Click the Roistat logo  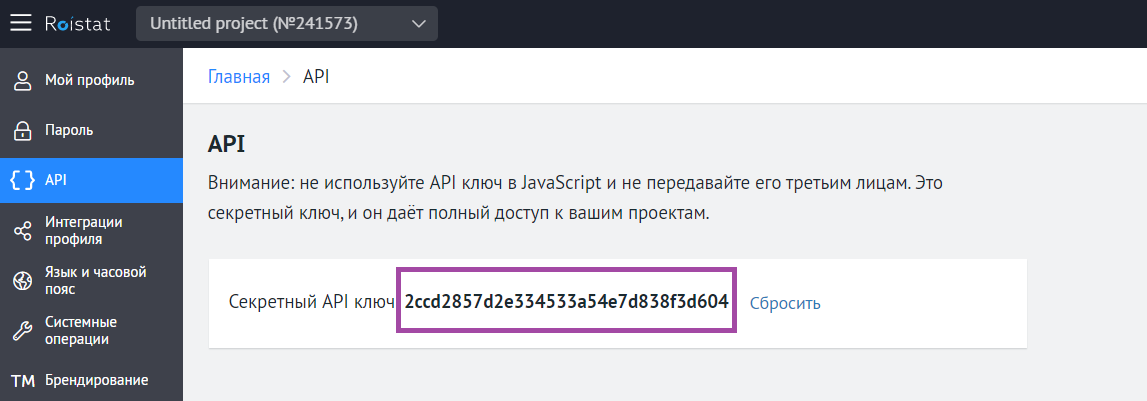pyautogui.click(x=78, y=23)
